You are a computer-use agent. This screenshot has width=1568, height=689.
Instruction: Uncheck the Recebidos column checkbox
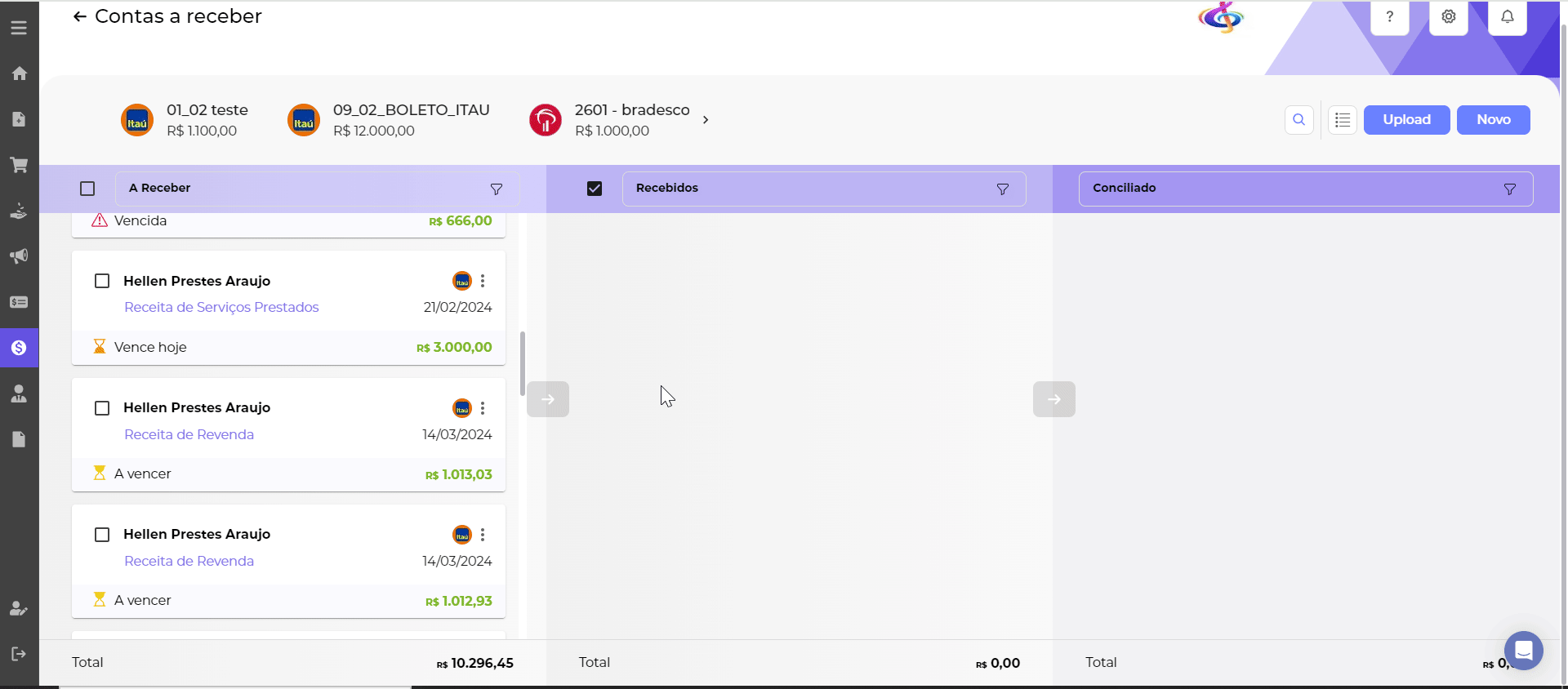click(595, 189)
